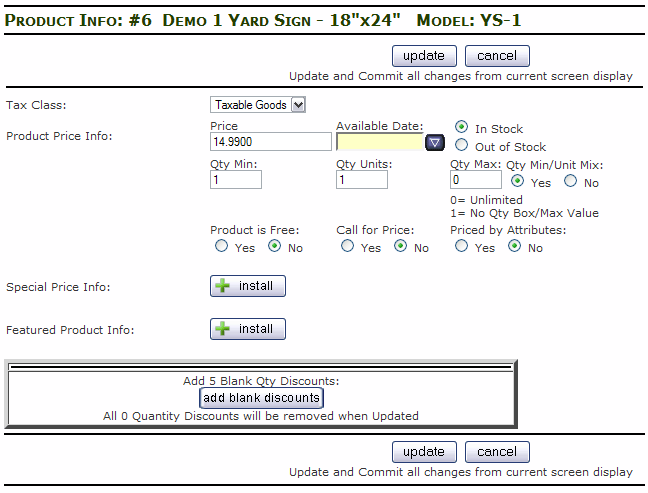Set Qty Min/Unit Mix to No
This screenshot has width=648, height=493.
coord(571,181)
